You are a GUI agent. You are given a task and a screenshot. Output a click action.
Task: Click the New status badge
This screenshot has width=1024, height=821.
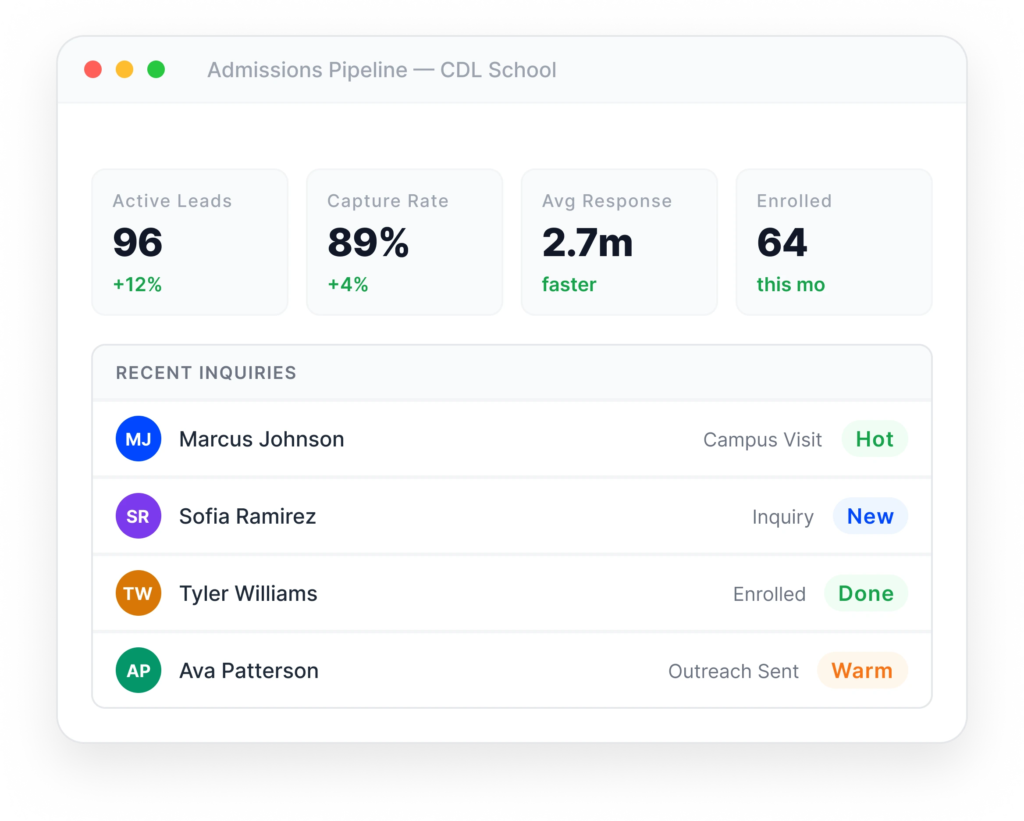(x=870, y=516)
